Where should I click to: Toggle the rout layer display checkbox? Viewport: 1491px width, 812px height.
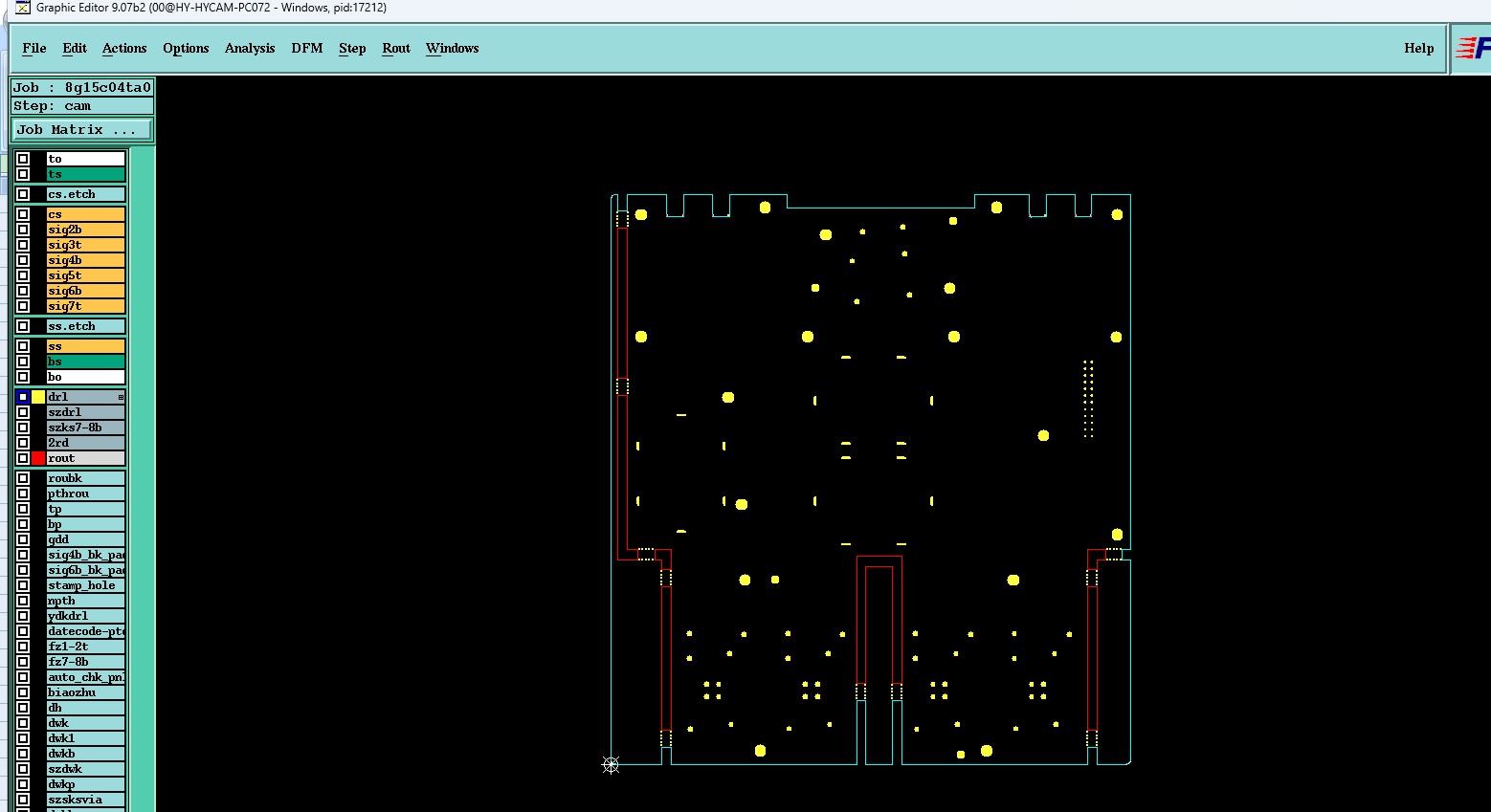click(x=23, y=458)
